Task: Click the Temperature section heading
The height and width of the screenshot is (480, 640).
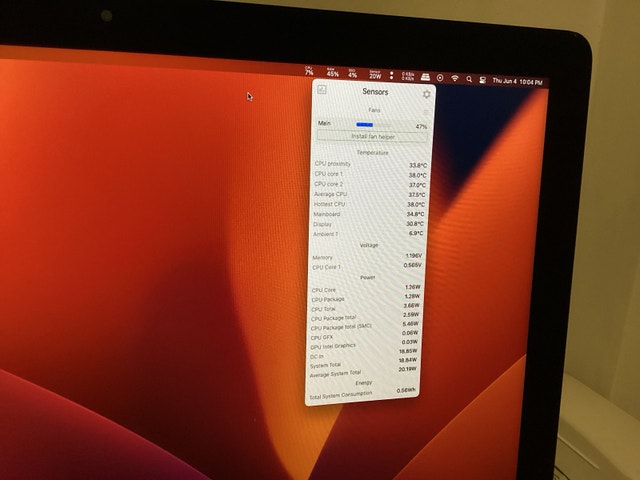Action: [372, 153]
